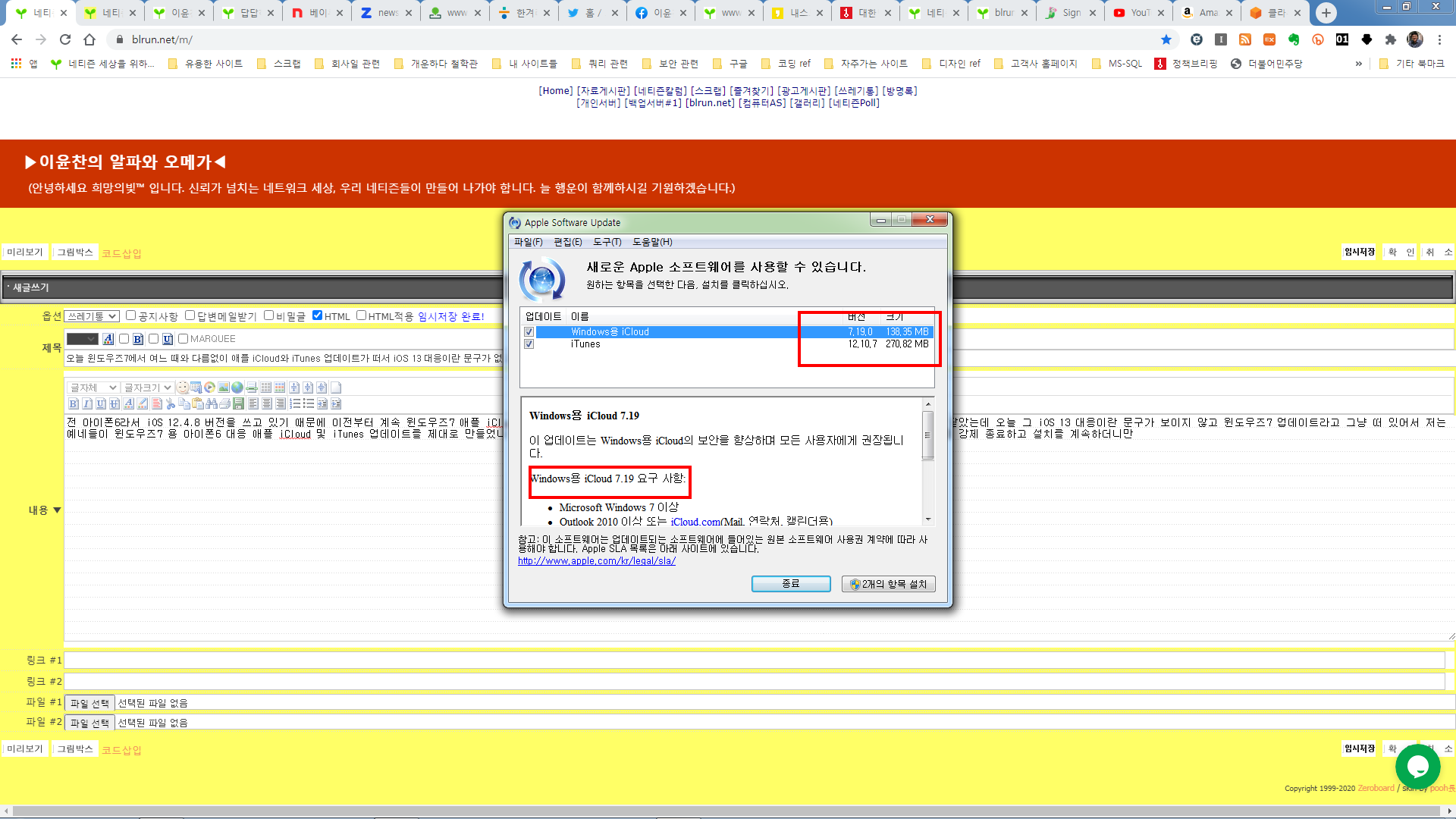Click the top 임시저장 button
The image size is (1456, 819).
pos(1360,253)
